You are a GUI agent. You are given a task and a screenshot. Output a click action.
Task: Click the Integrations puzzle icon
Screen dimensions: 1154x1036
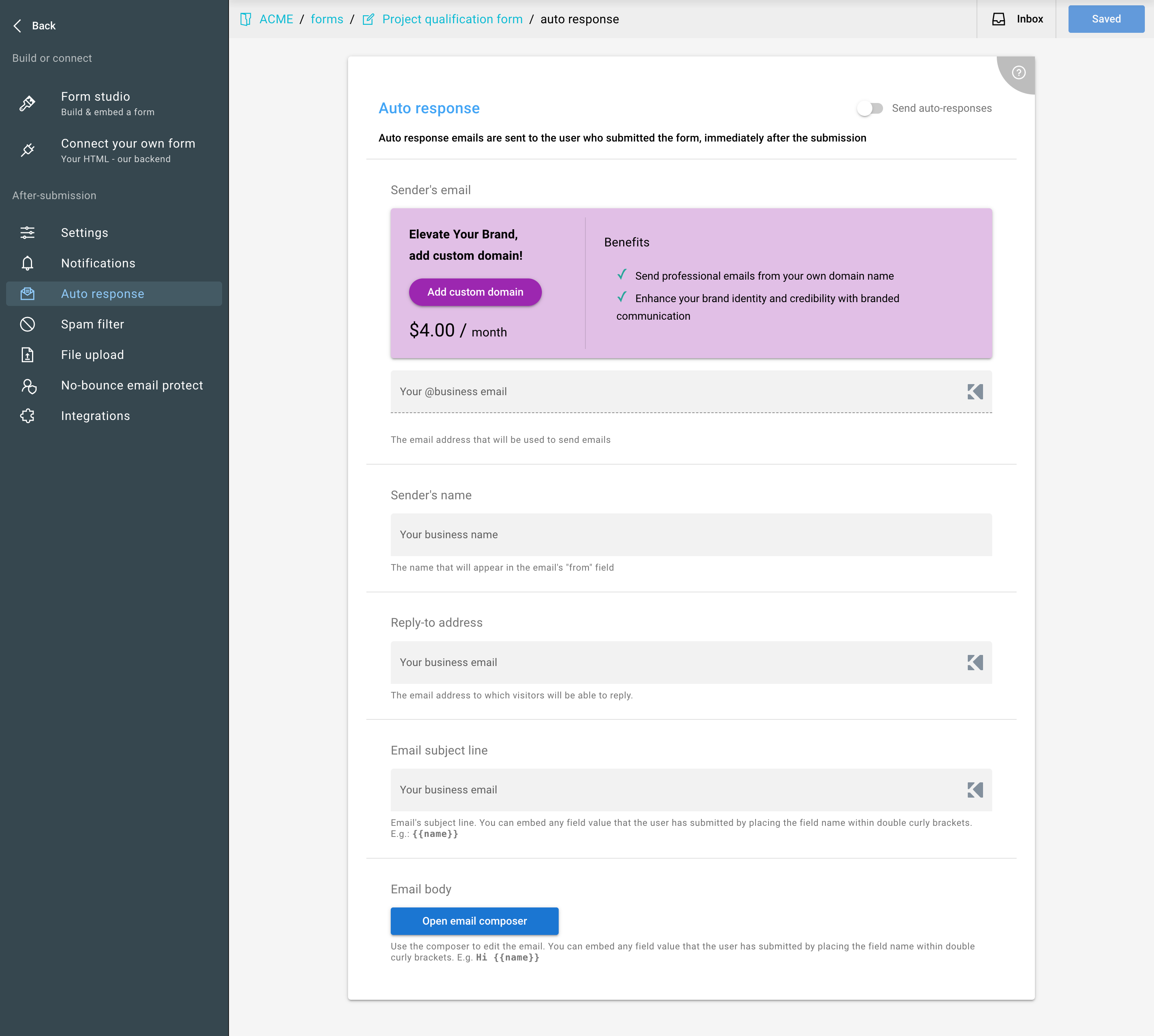coord(27,415)
